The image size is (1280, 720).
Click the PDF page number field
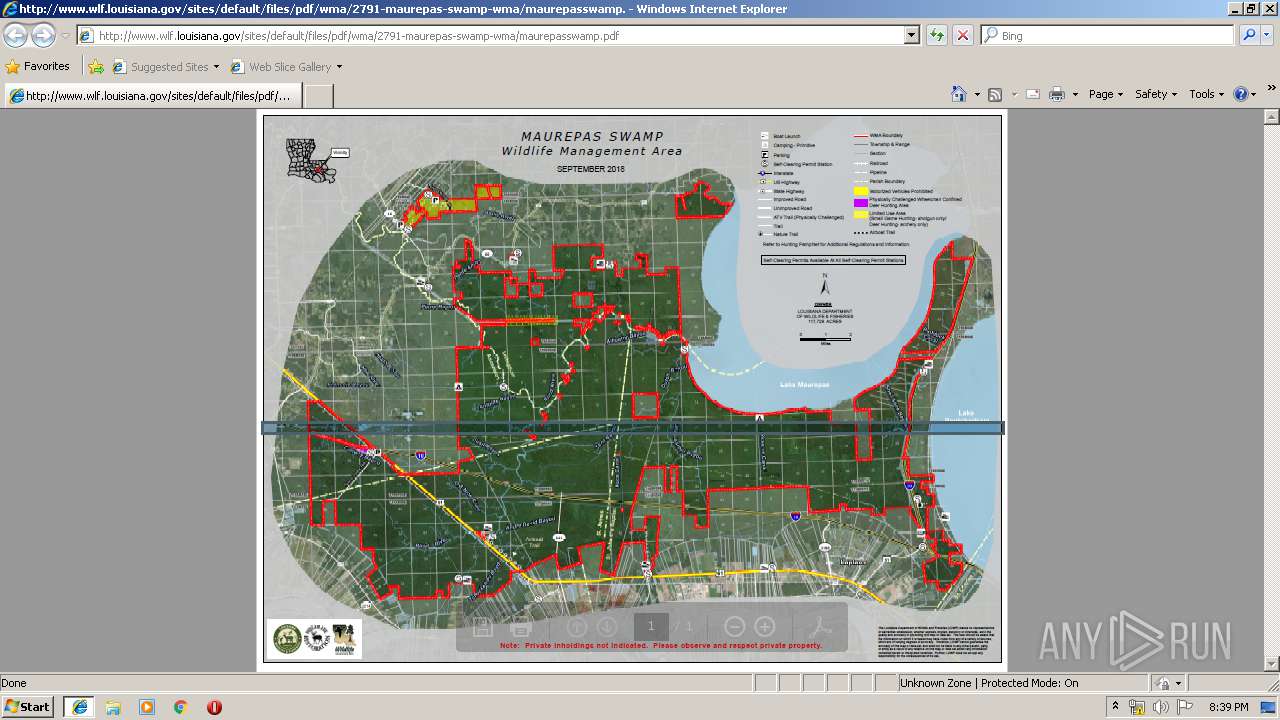[651, 627]
